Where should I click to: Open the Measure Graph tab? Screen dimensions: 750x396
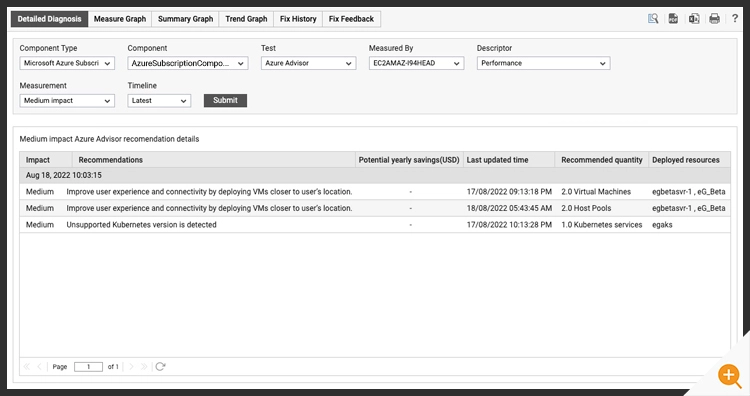coord(120,19)
